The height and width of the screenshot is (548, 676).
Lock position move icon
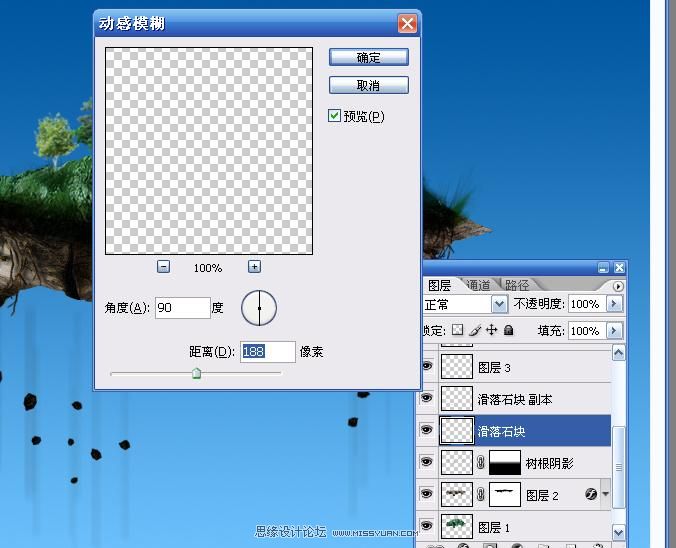pos(491,330)
